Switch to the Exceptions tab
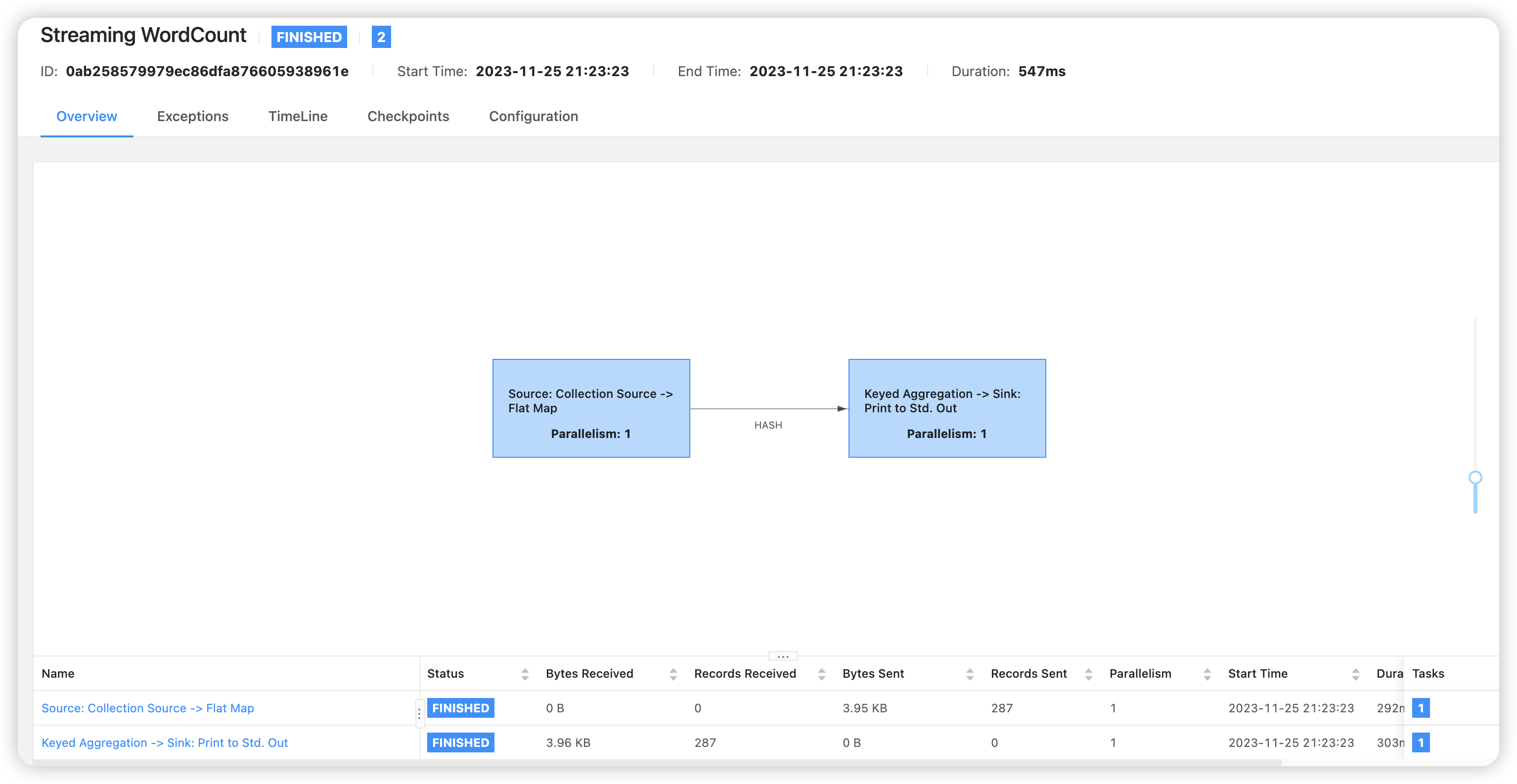Image resolution: width=1517 pixels, height=784 pixels. [194, 116]
